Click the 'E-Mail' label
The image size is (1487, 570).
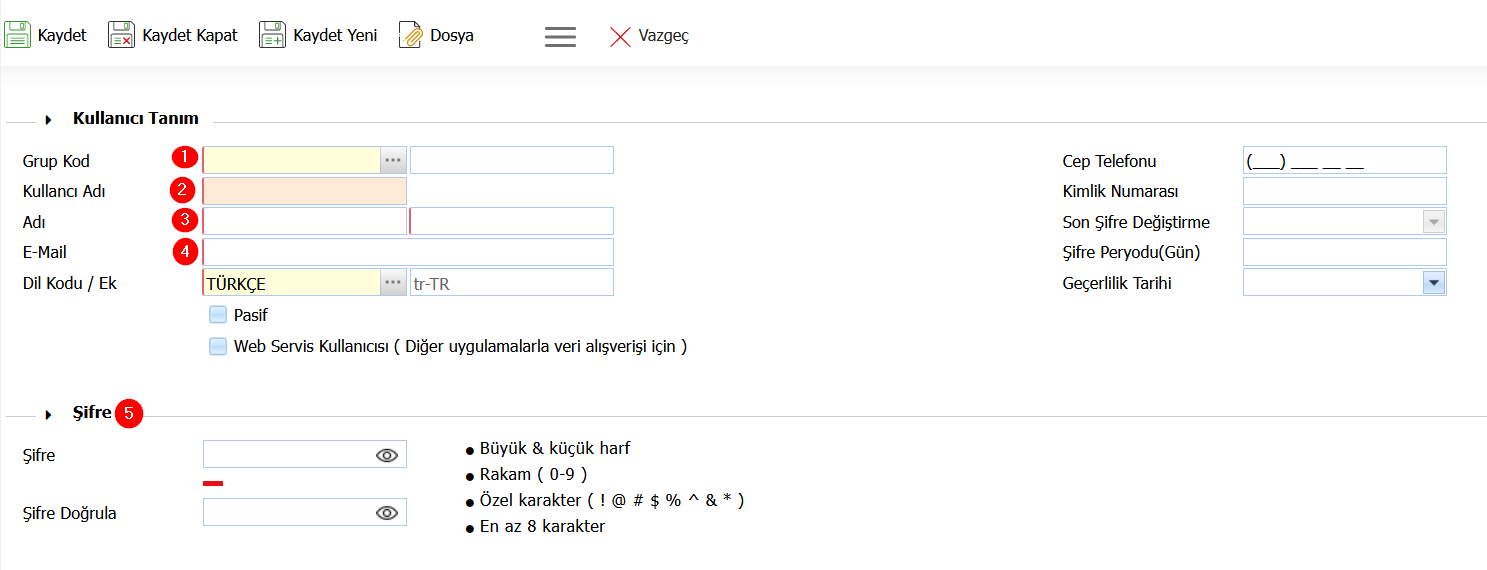(x=45, y=252)
